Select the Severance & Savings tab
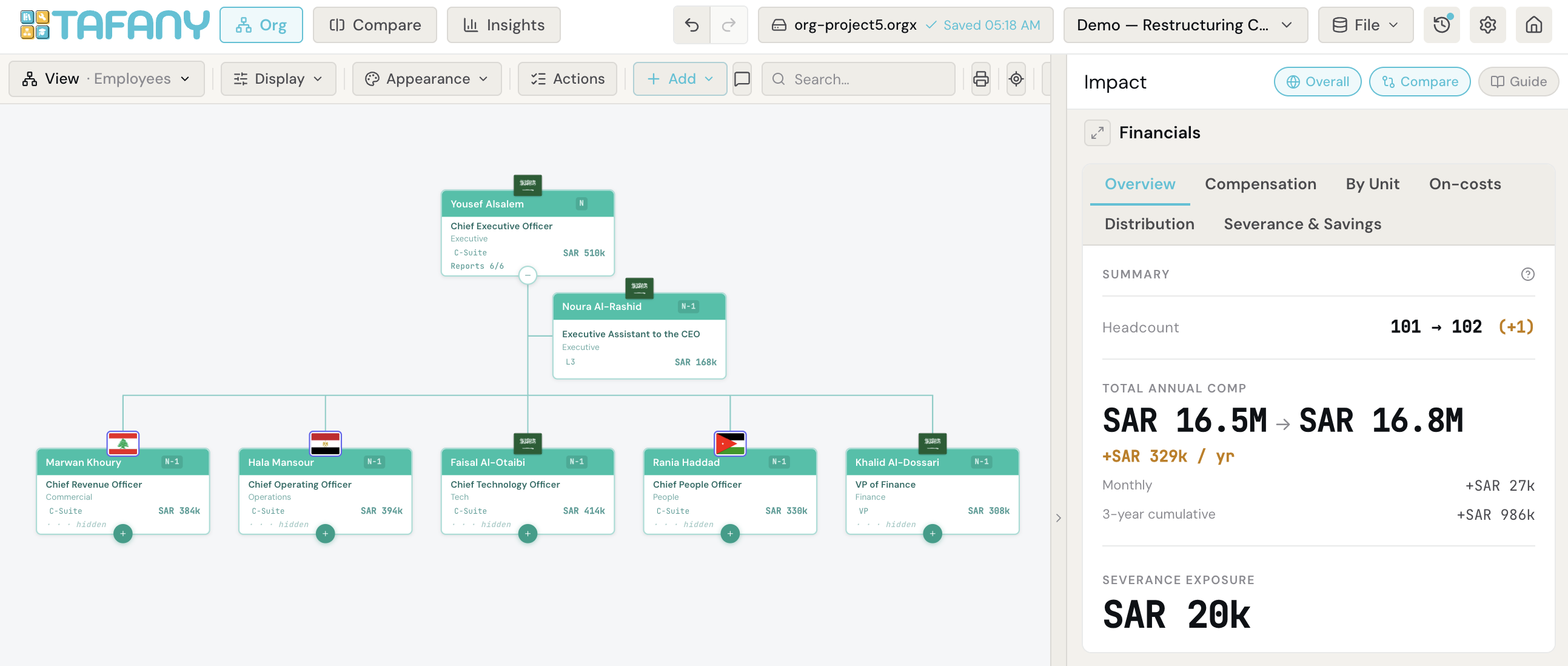Image resolution: width=1568 pixels, height=666 pixels. (x=1302, y=224)
